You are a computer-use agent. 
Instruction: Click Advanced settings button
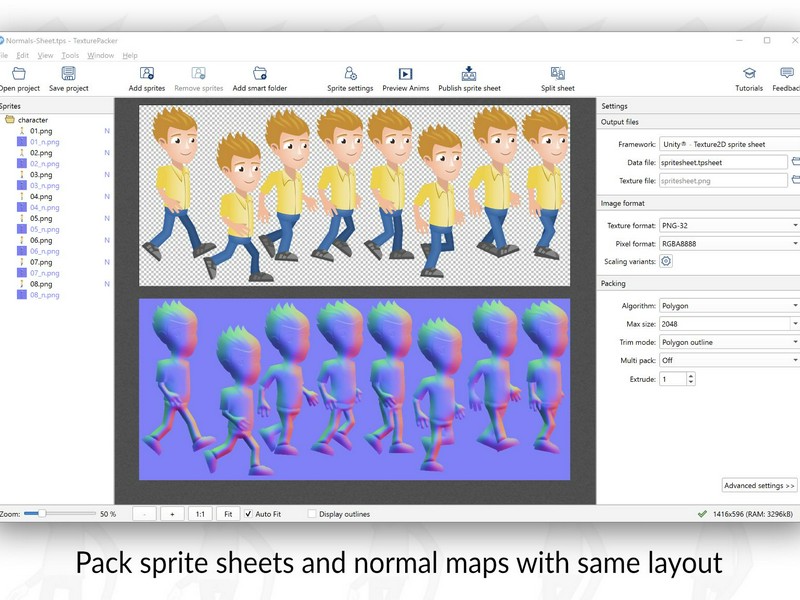click(x=759, y=485)
